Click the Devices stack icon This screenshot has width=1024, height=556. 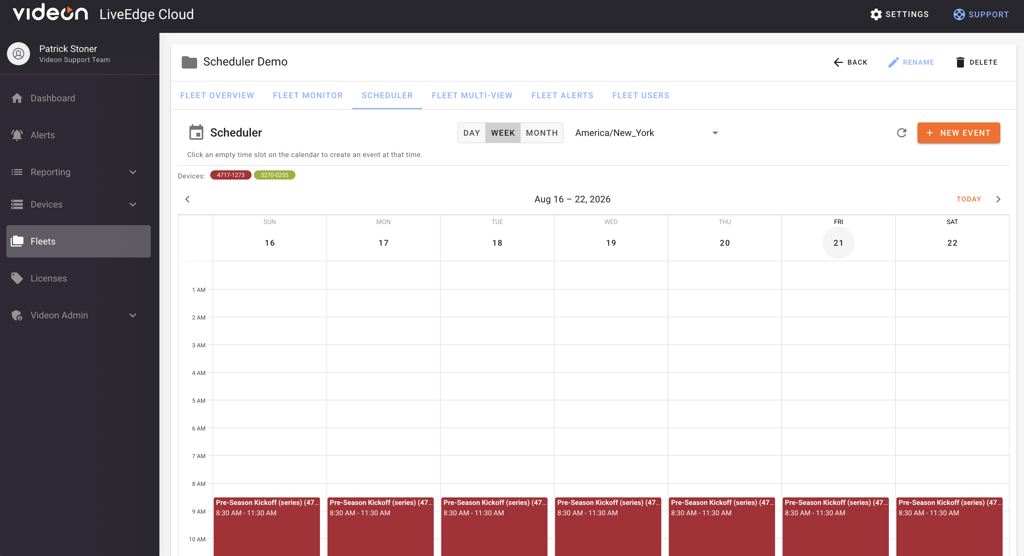17,204
